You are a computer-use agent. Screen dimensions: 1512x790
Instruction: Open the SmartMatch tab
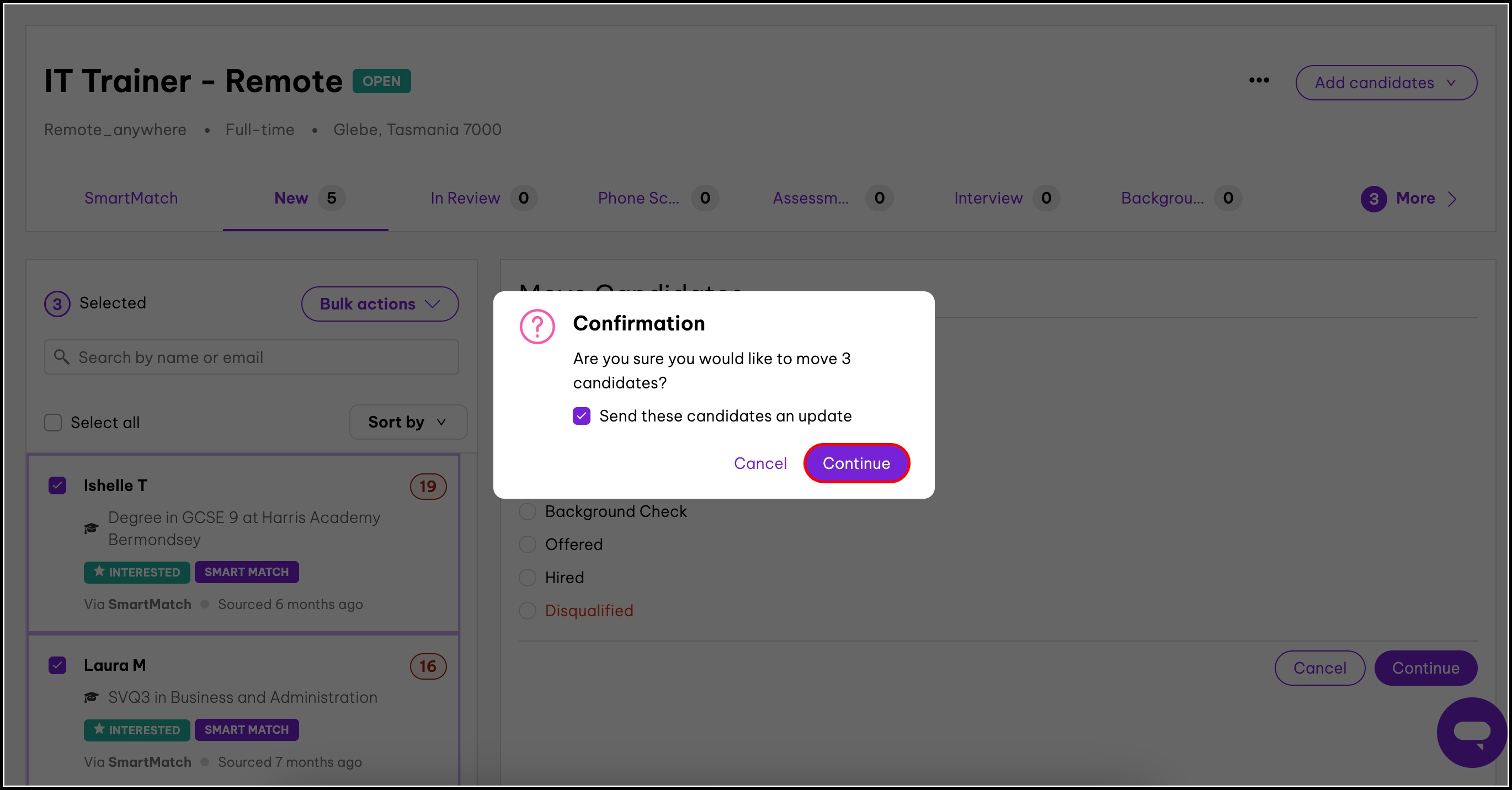click(131, 198)
